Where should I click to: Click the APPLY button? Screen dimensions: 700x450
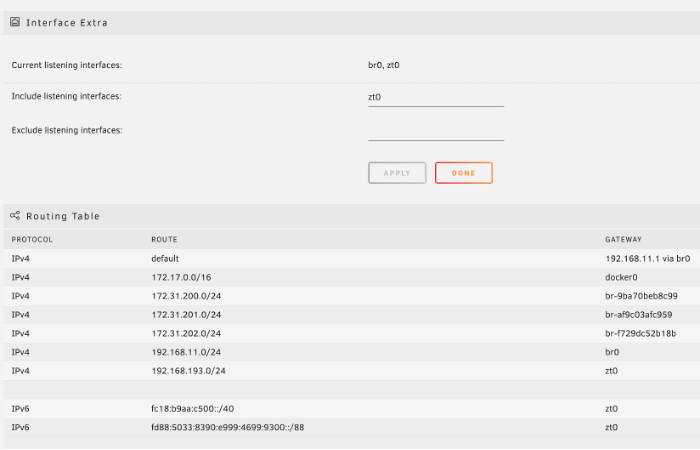[397, 173]
